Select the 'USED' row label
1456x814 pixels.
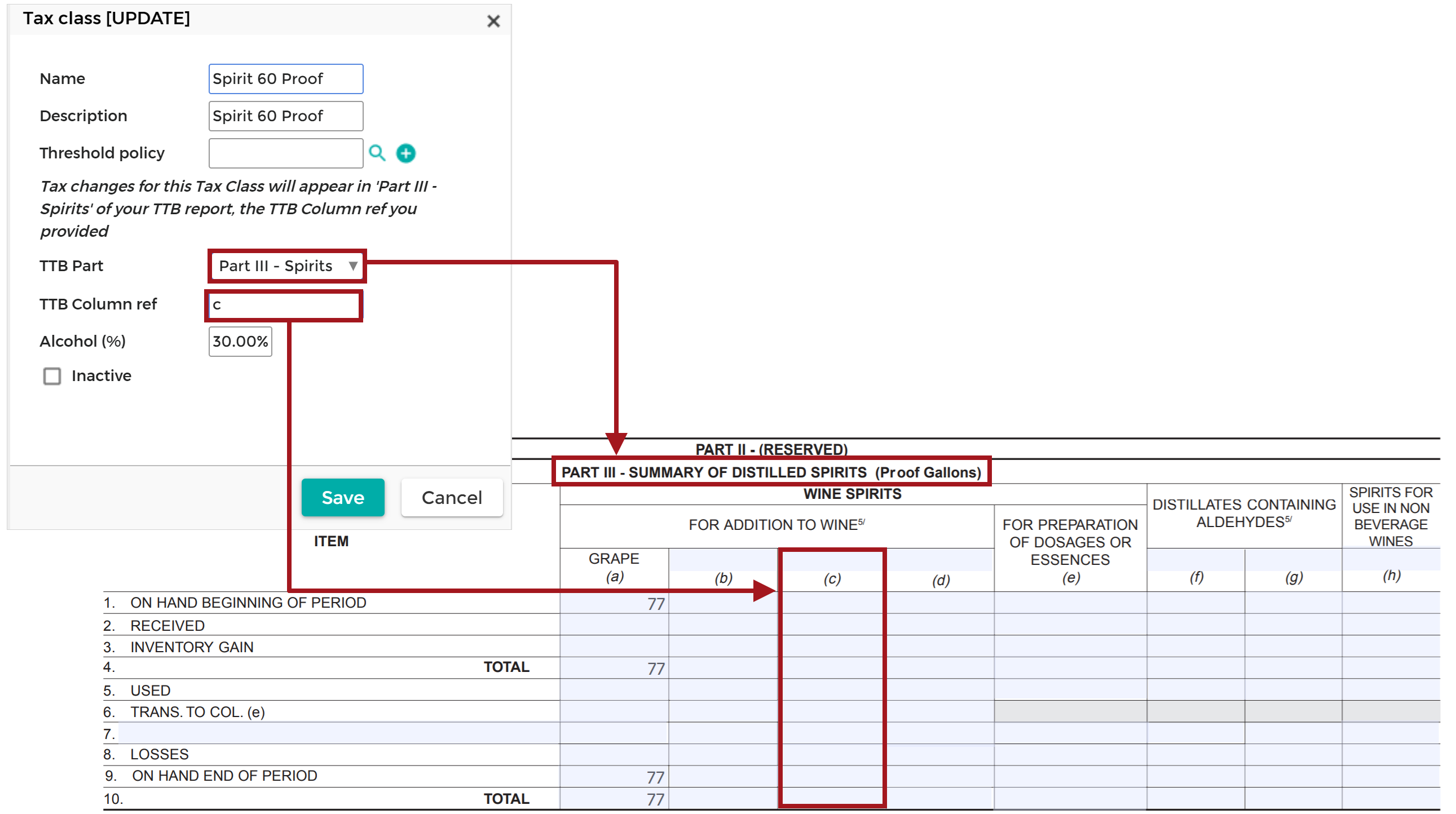[x=151, y=691]
